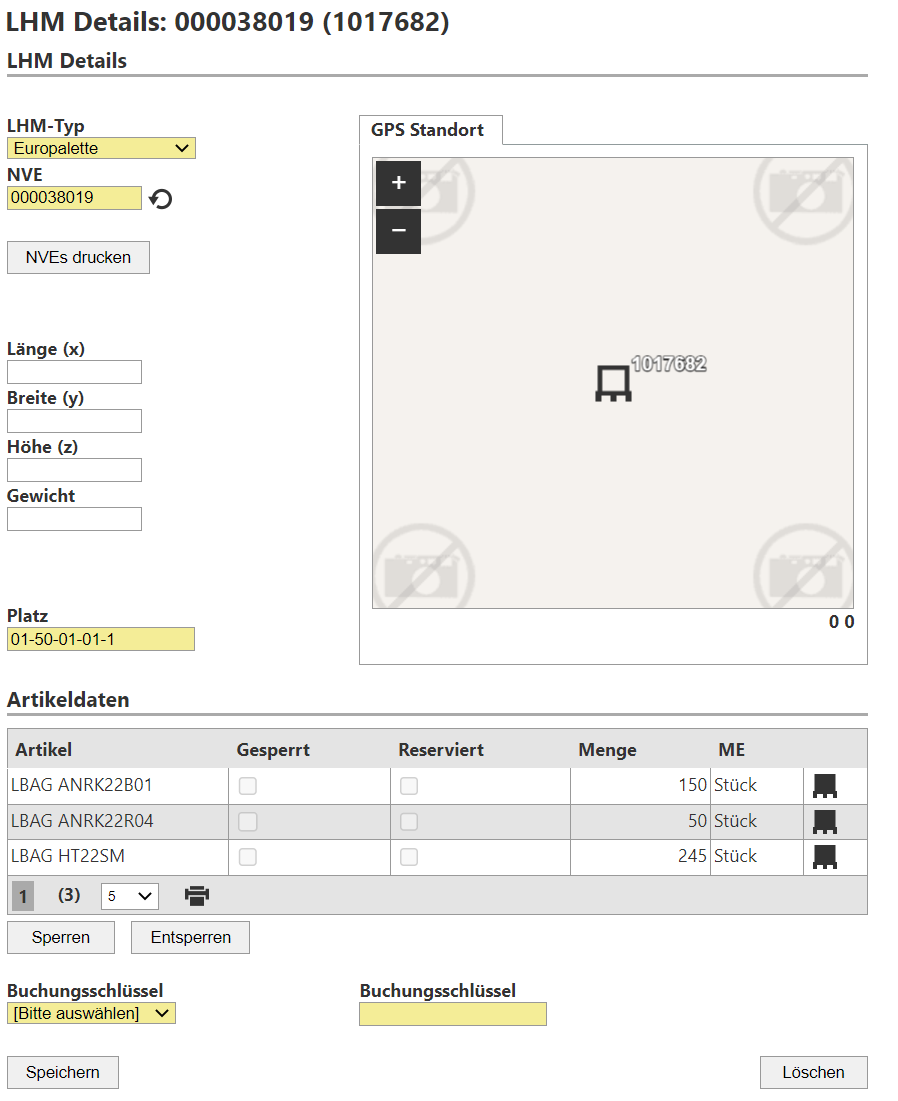Zoom in on the GPS map

[398, 183]
